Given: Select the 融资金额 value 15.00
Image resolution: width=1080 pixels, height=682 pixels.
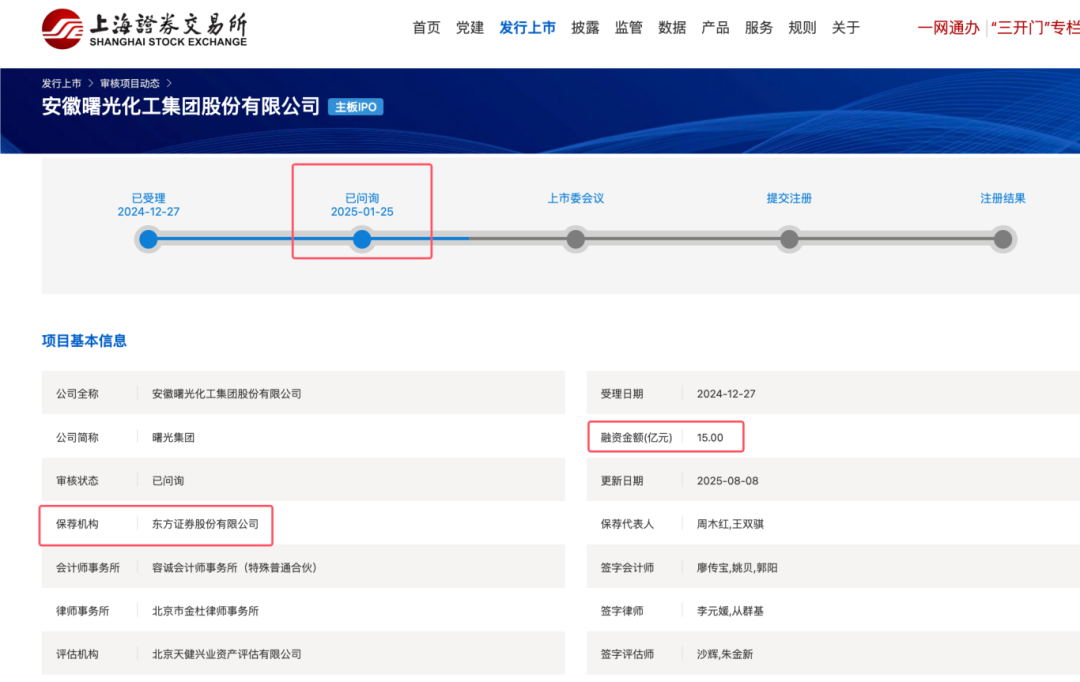Looking at the screenshot, I should pos(710,437).
